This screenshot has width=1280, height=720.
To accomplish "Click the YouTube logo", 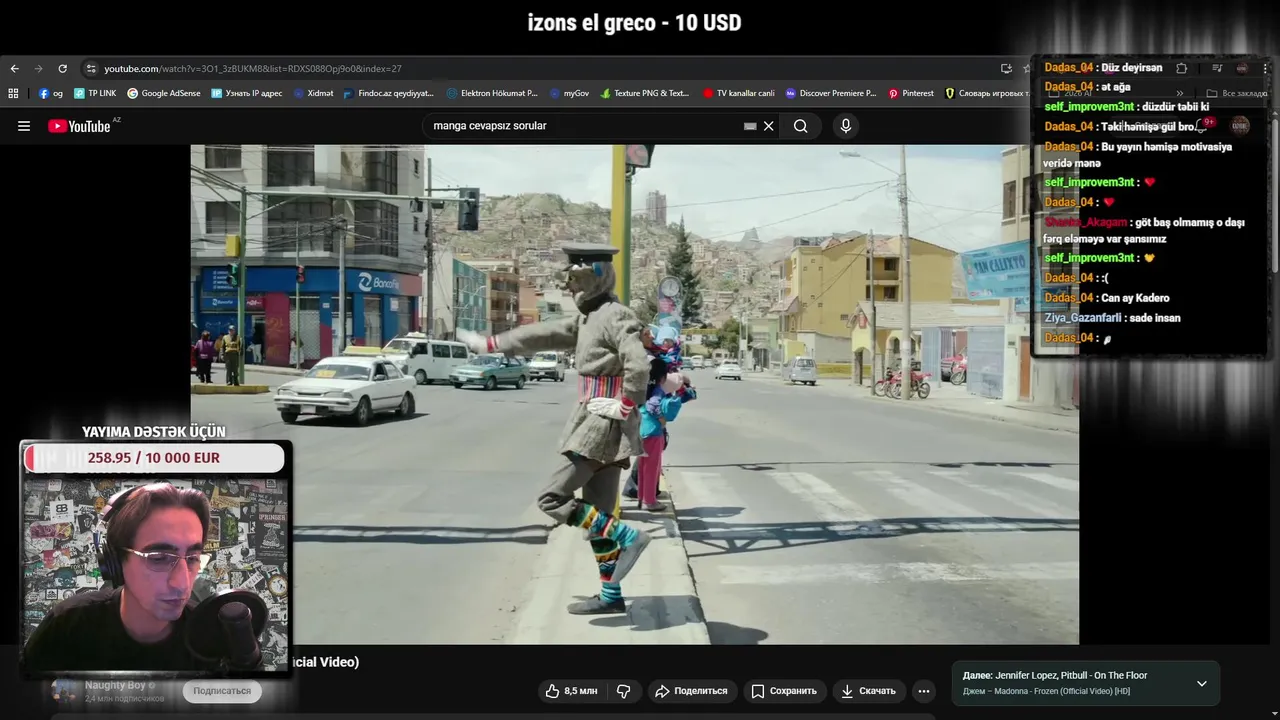I will click(79, 126).
